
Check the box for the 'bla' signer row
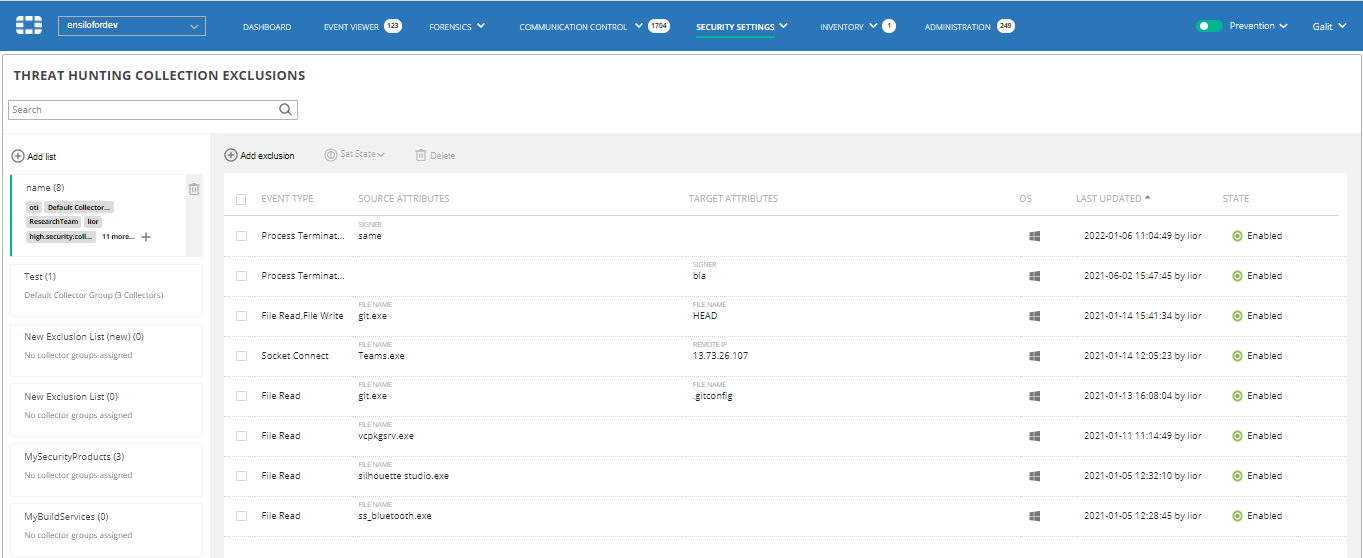pyautogui.click(x=241, y=276)
